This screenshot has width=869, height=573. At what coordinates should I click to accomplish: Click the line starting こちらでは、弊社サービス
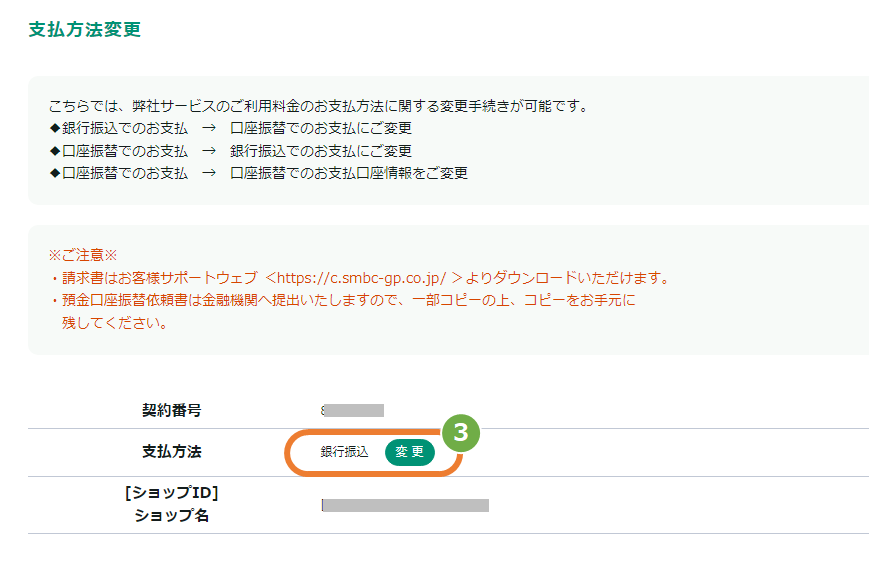point(319,106)
